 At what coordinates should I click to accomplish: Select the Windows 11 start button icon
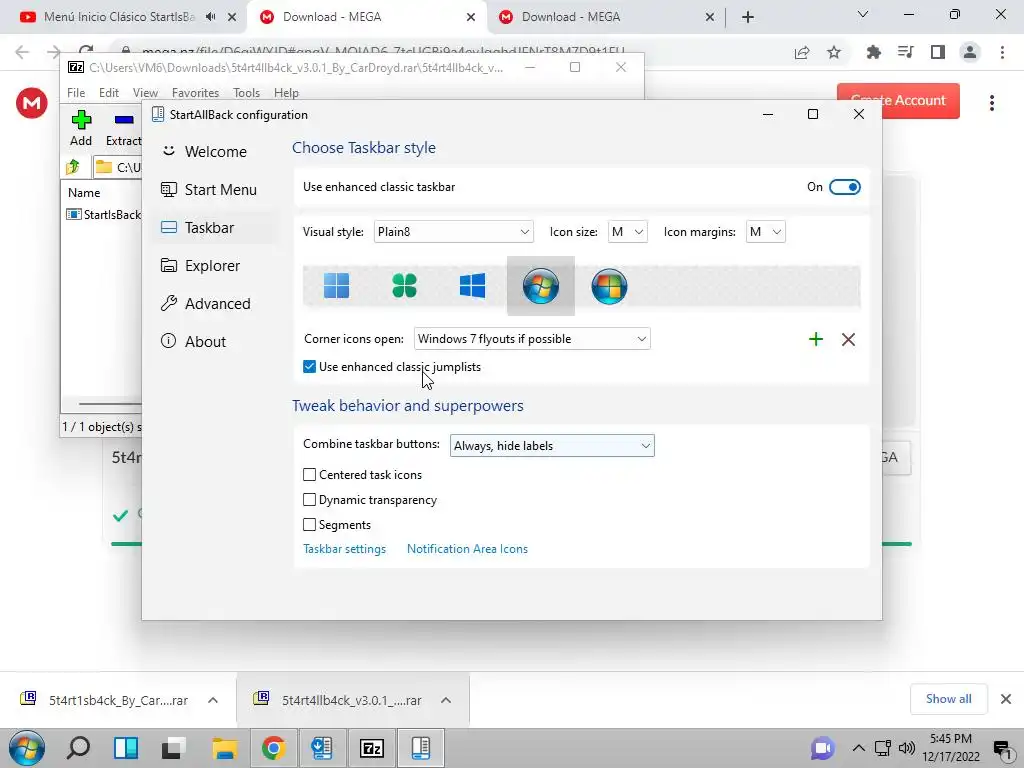tap(336, 285)
